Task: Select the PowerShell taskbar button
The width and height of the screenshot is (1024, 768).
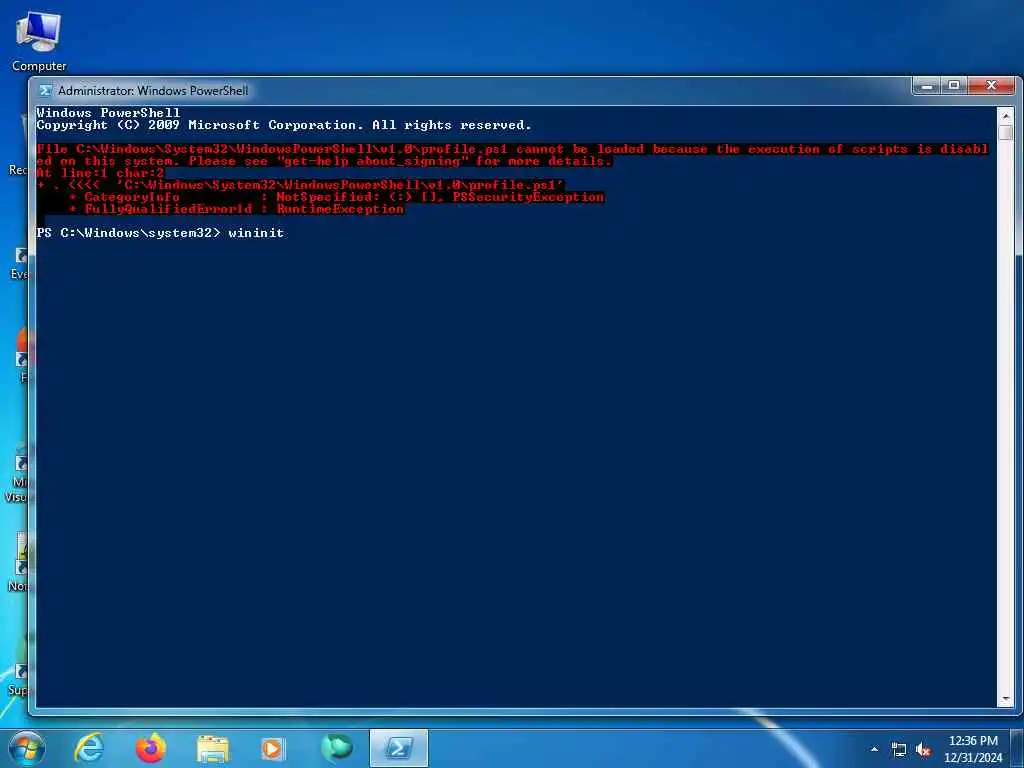Action: coord(398,748)
